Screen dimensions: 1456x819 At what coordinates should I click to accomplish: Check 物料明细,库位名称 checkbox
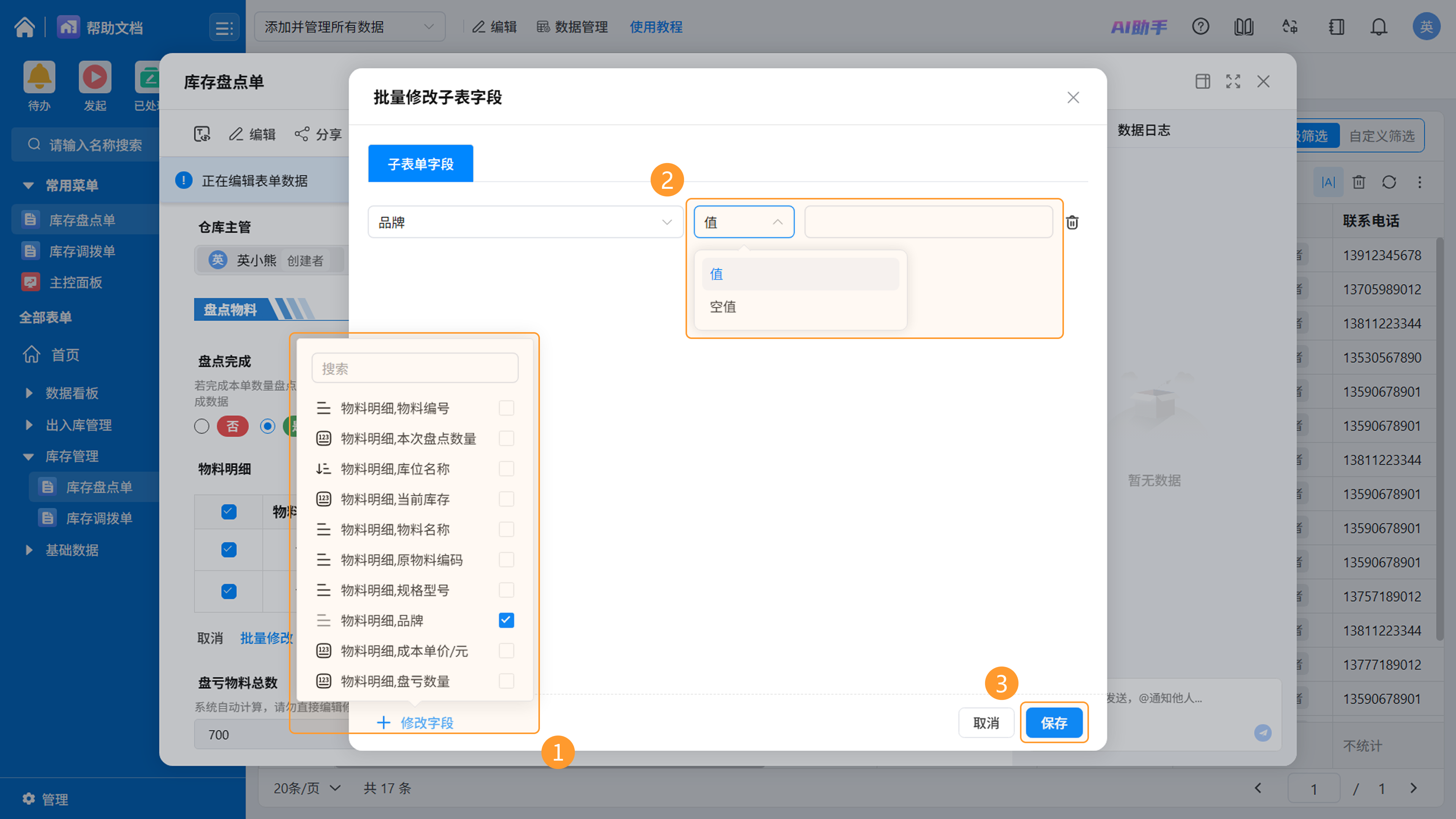[506, 469]
